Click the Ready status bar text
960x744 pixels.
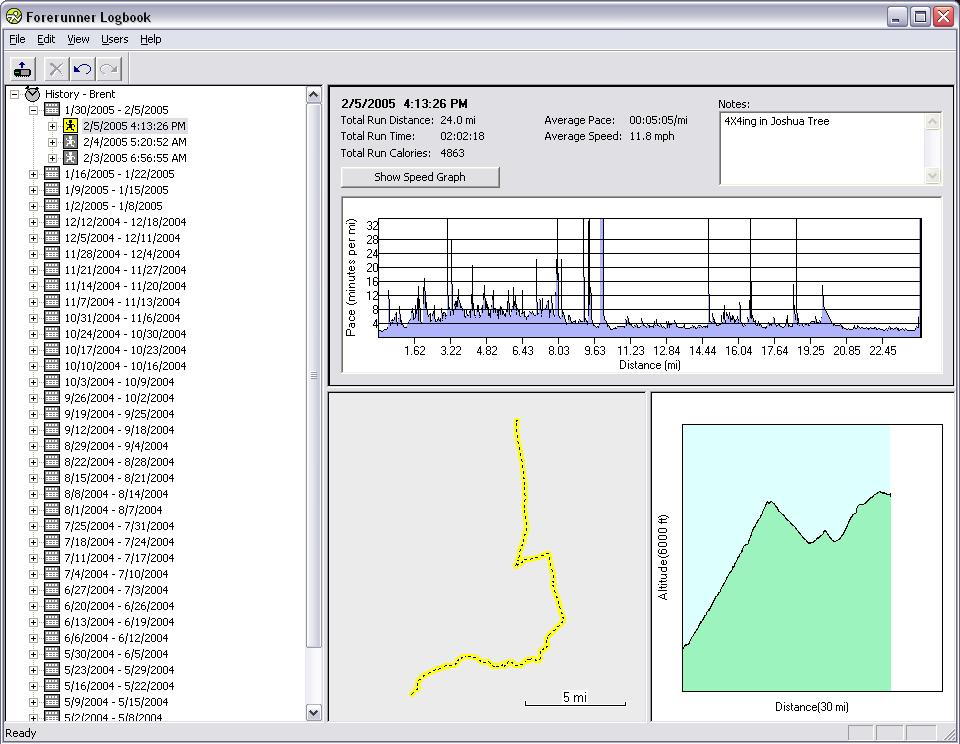click(21, 733)
